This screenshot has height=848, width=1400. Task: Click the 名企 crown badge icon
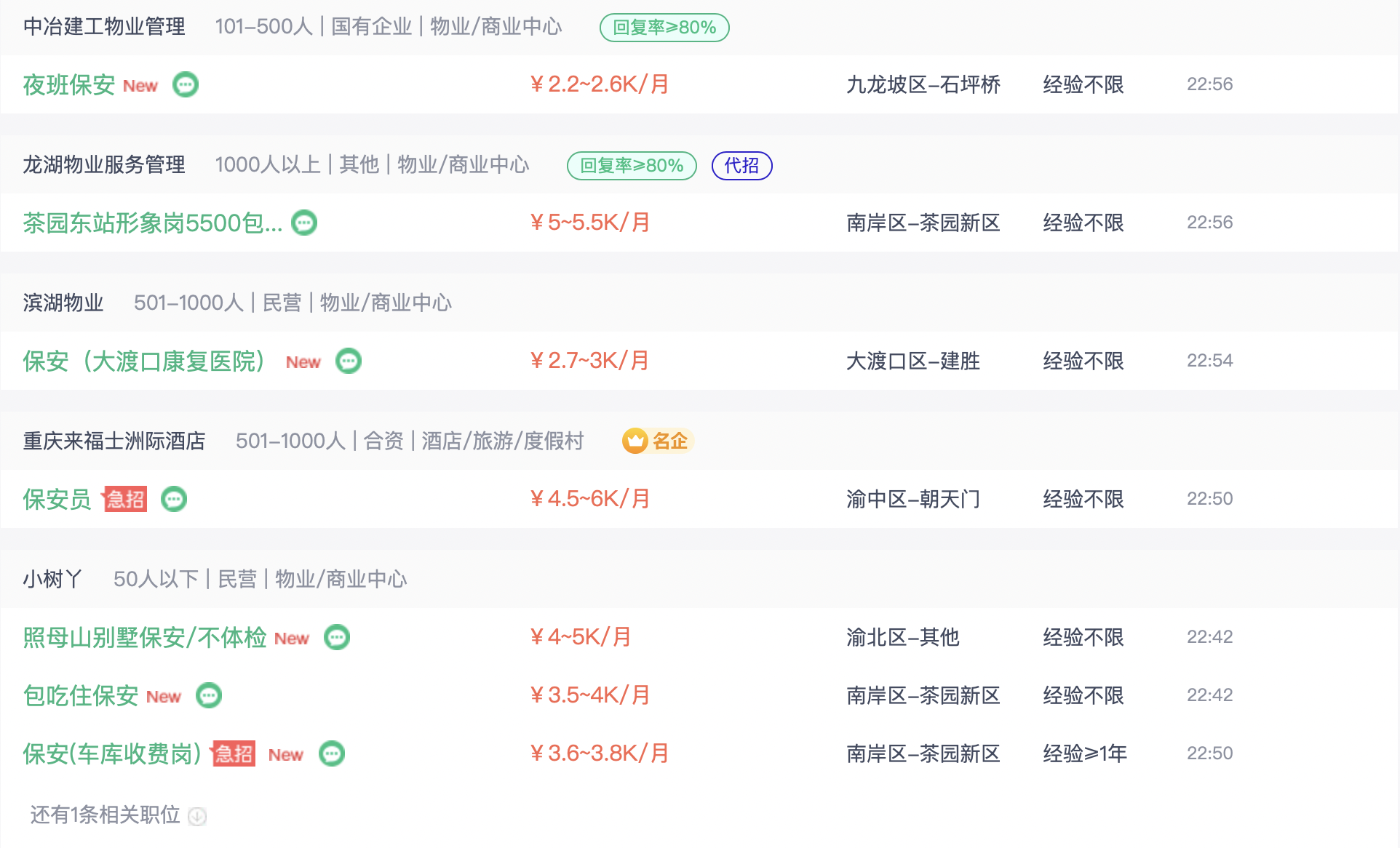click(x=635, y=441)
